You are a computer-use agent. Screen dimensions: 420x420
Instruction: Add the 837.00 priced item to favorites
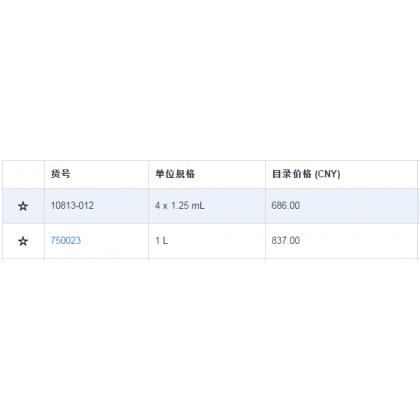[x=23, y=241]
